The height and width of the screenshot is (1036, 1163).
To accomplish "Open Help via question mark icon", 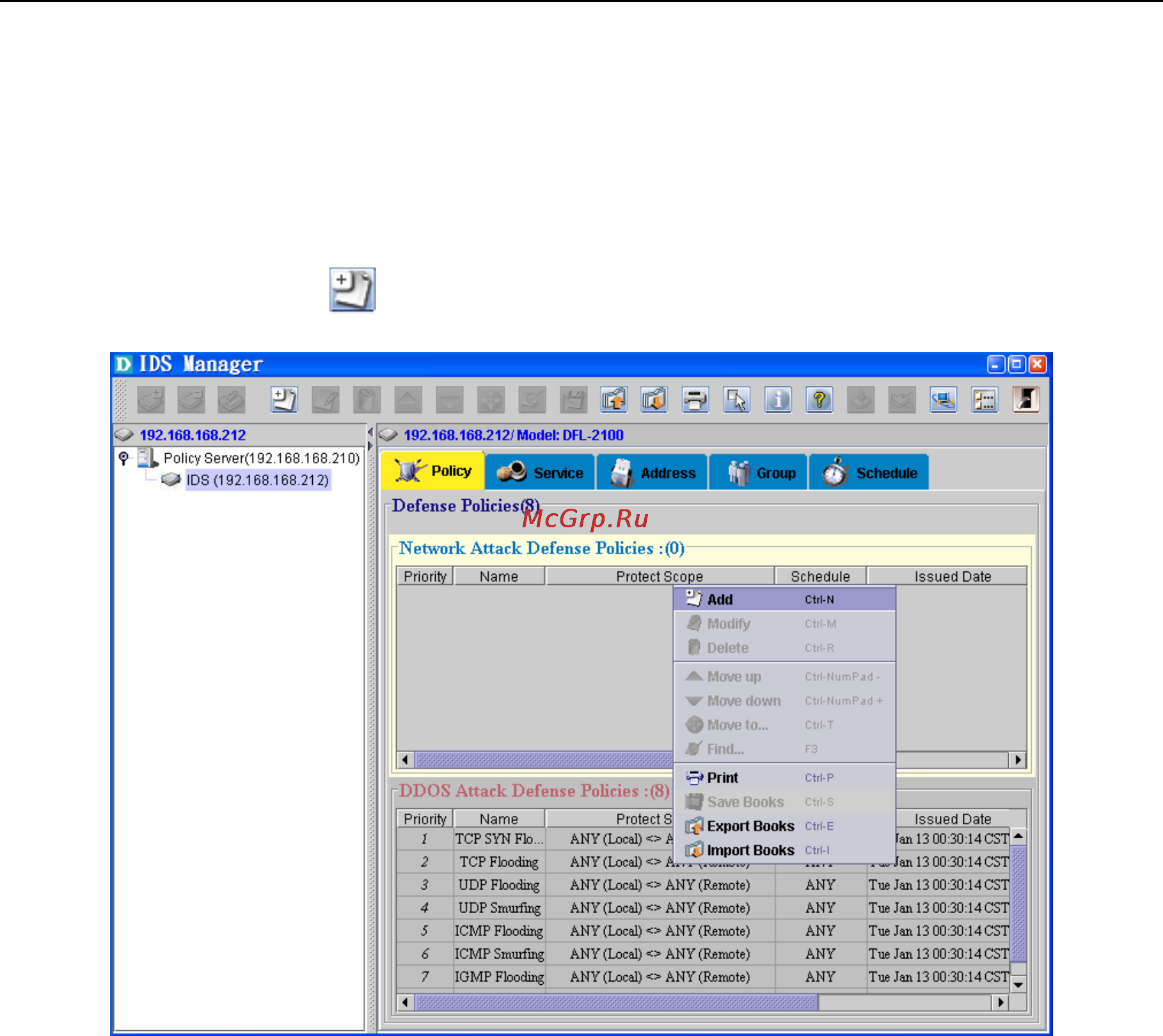I will pos(819,401).
